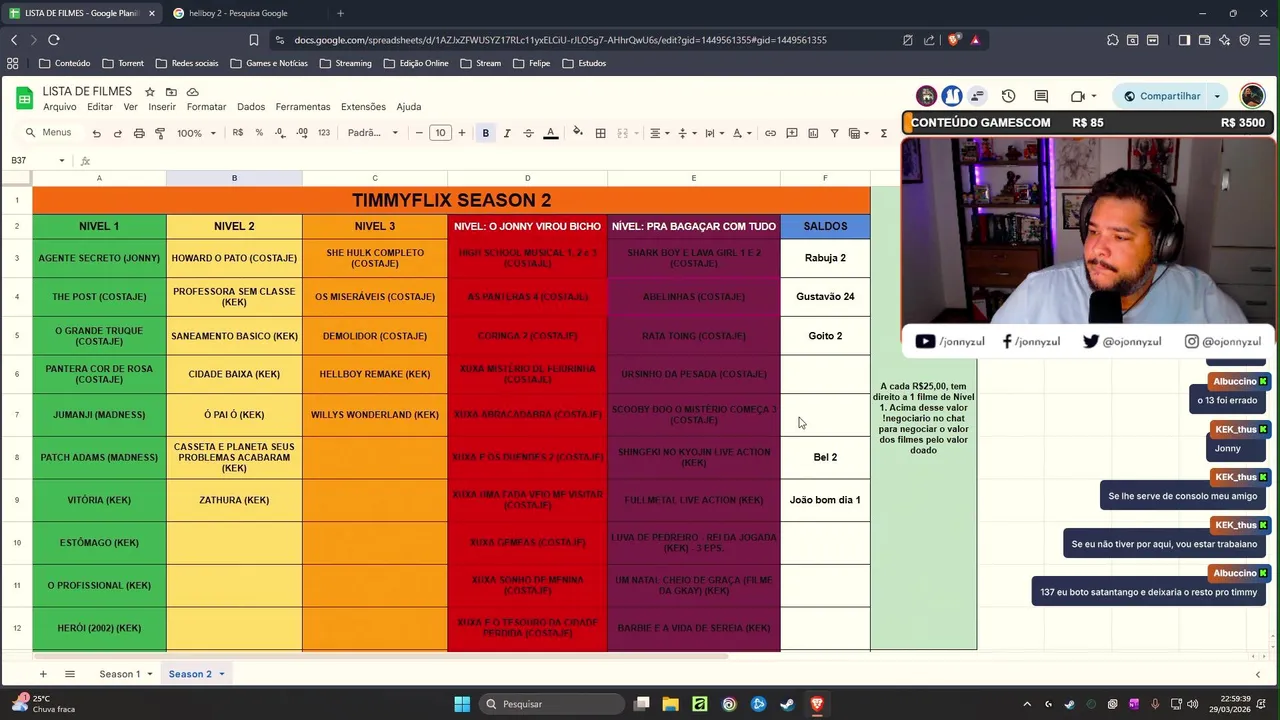Image resolution: width=1280 pixels, height=720 pixels.
Task: Open the browser extensions puzzle icon
Action: 1112,40
